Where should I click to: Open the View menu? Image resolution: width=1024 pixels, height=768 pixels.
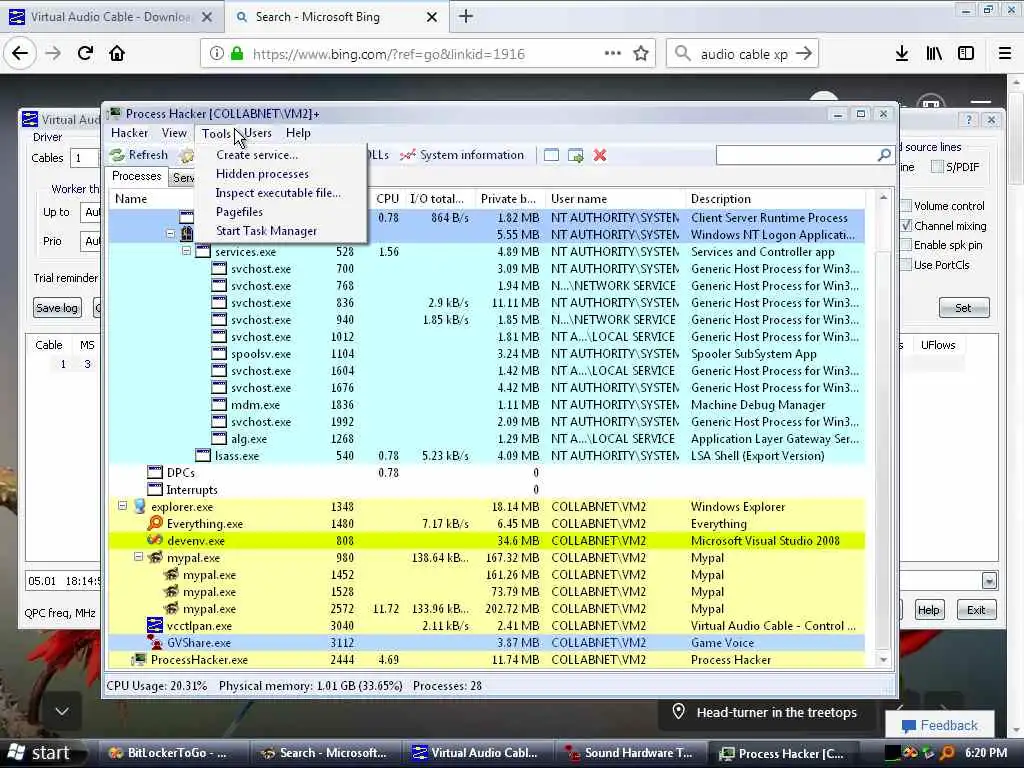tap(174, 133)
